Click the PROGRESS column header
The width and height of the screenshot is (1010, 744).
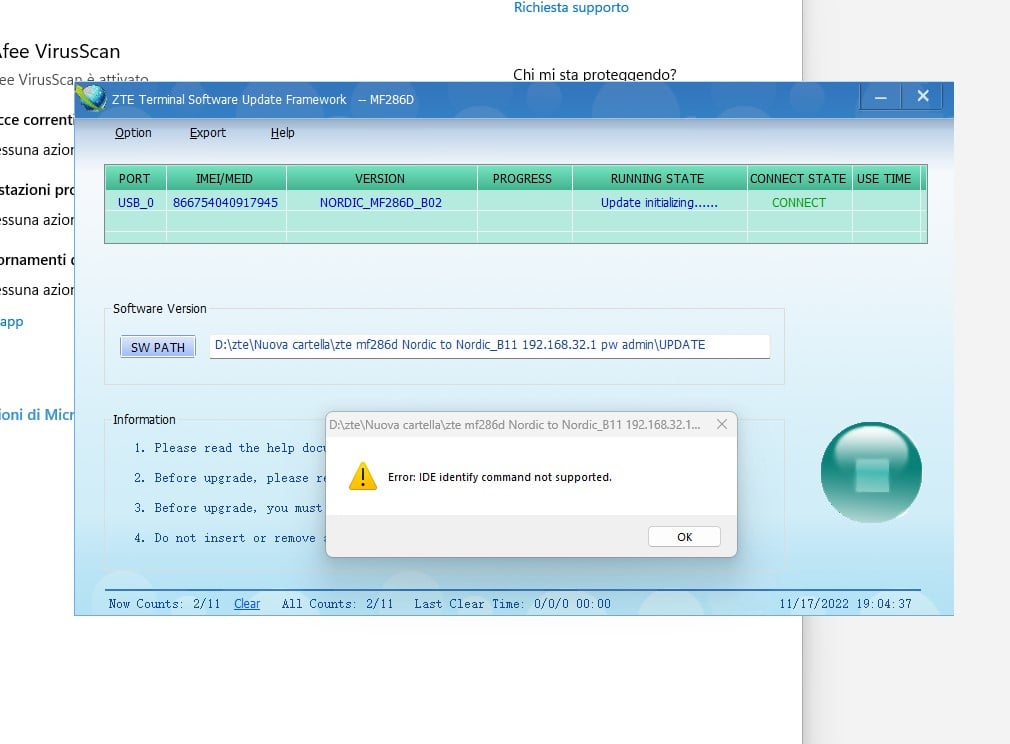pyautogui.click(x=522, y=178)
